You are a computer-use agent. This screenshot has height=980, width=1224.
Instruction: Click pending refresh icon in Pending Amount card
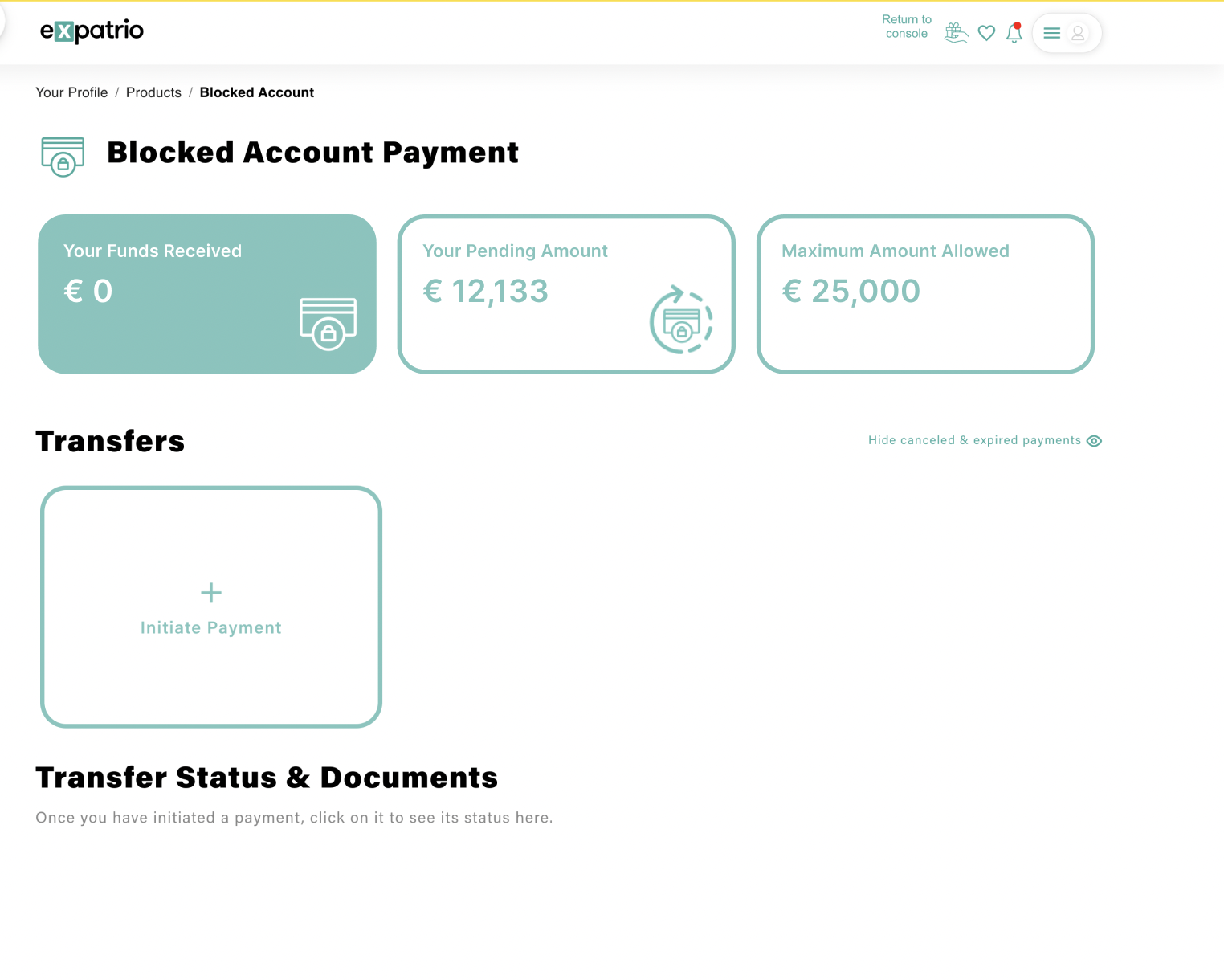[681, 321]
